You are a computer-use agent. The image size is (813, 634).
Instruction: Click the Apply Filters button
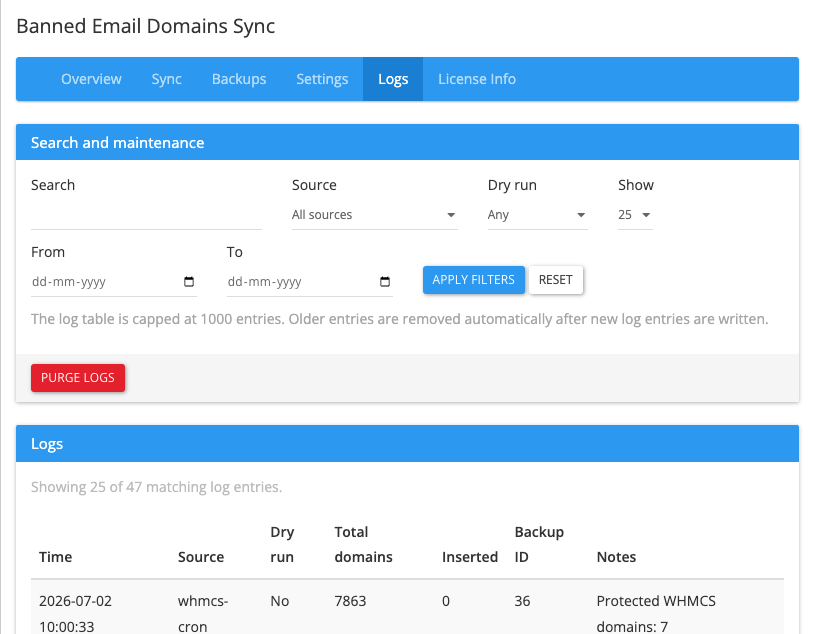tap(474, 280)
